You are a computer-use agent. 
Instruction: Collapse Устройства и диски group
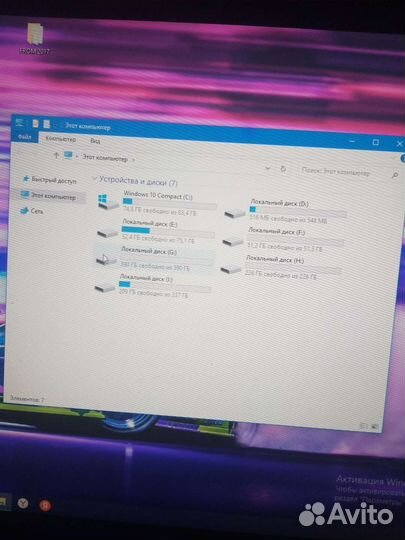click(x=94, y=179)
